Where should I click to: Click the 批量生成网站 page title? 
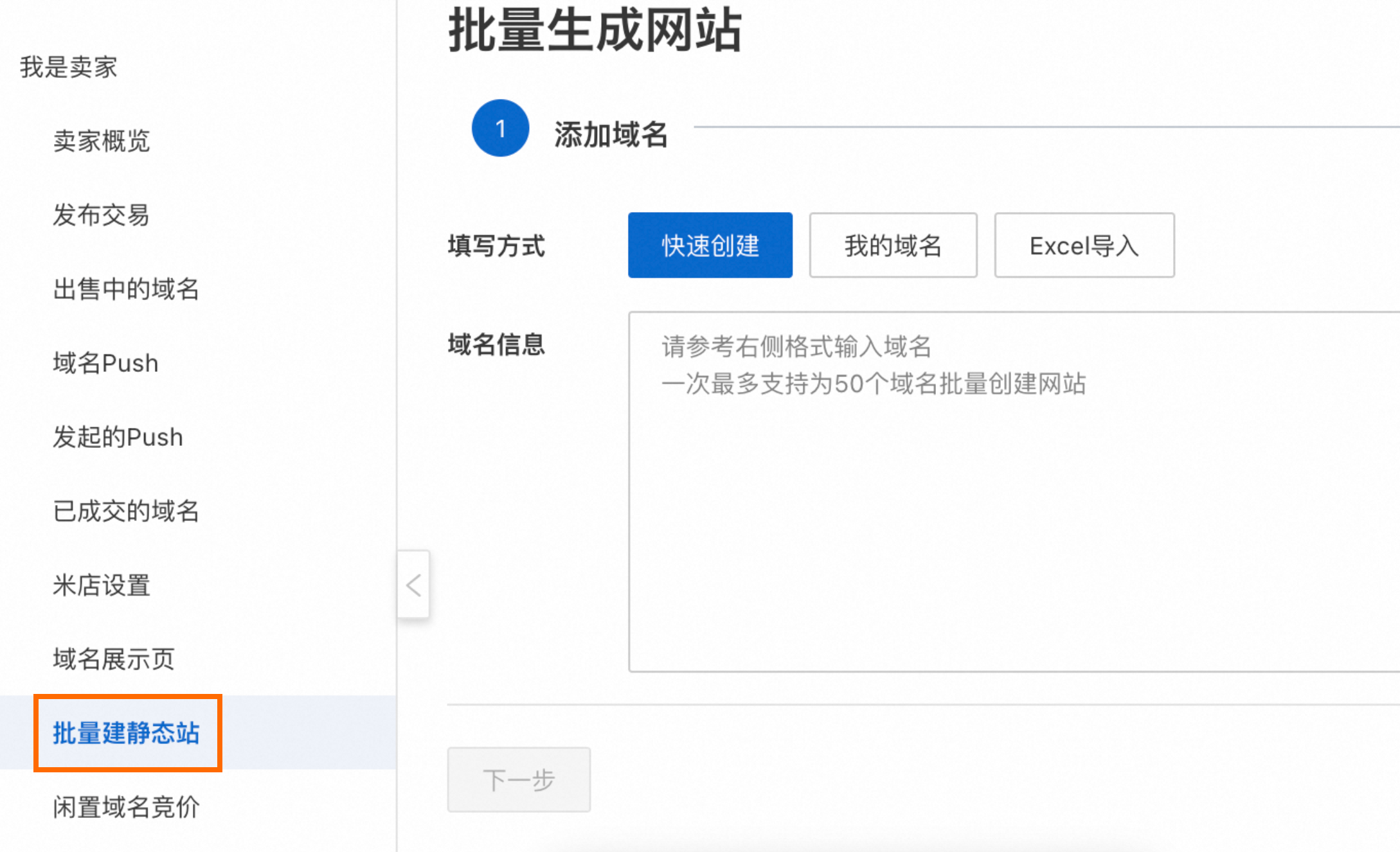pyautogui.click(x=595, y=30)
